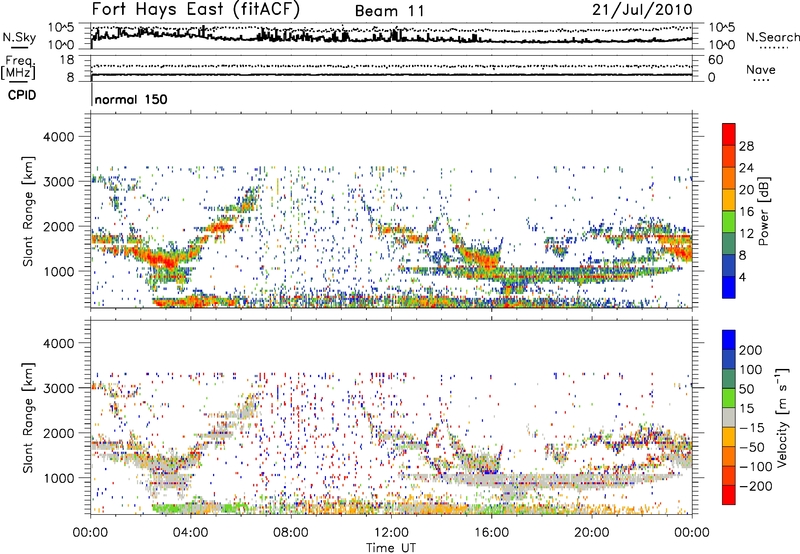This screenshot has width=800, height=554.
Task: Click the '16:00' time tick label
Action: click(x=491, y=533)
